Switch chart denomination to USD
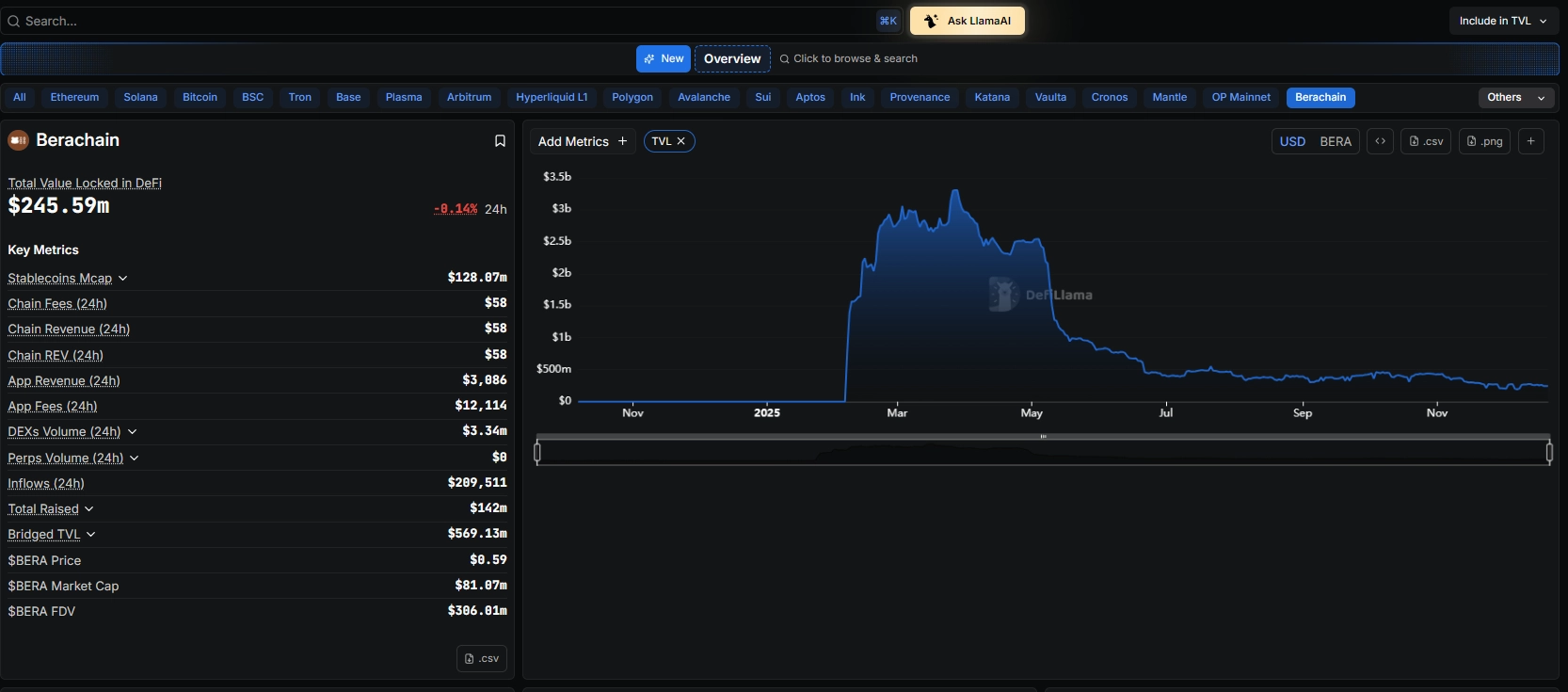 point(1292,141)
